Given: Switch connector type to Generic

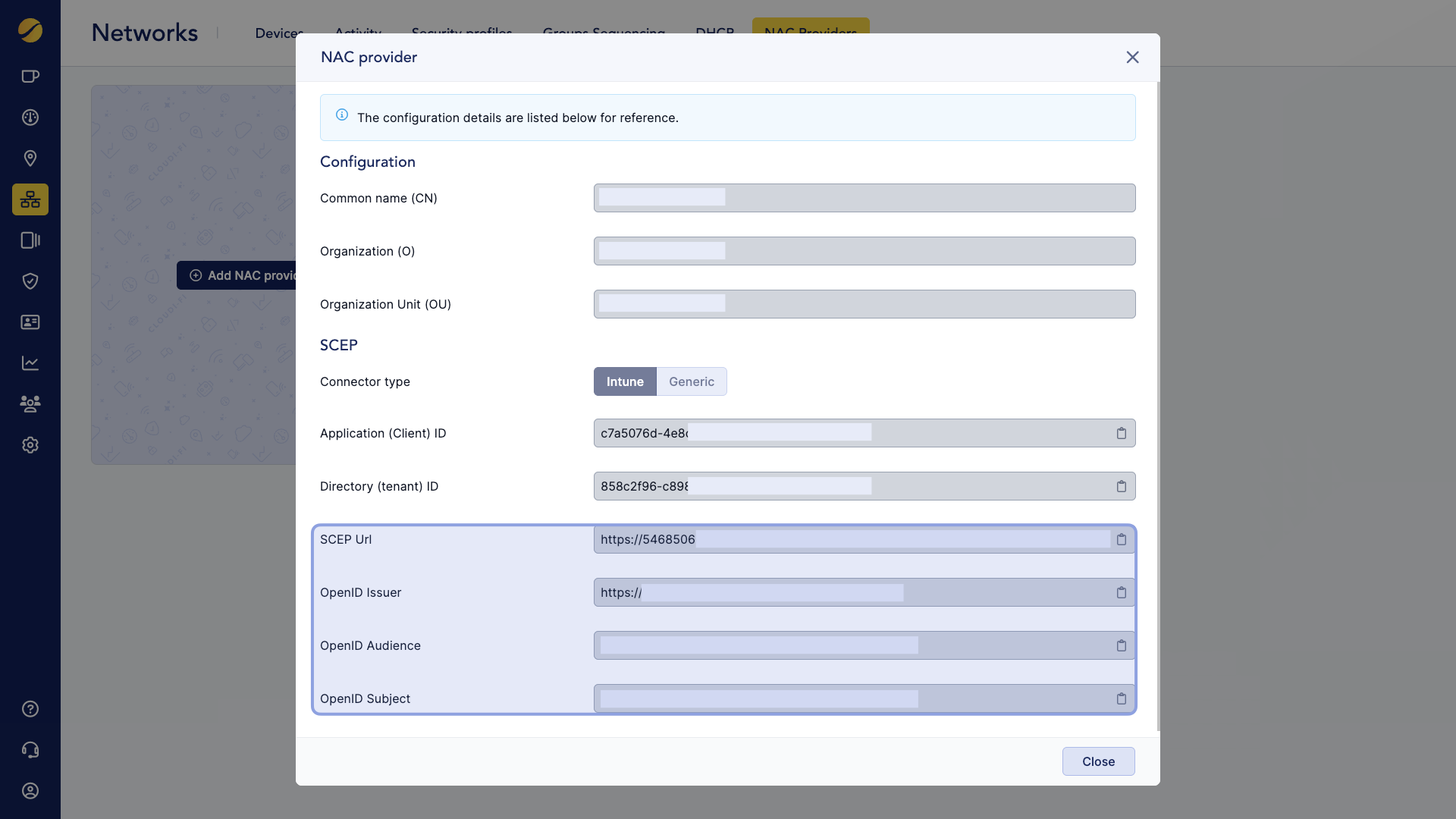Looking at the screenshot, I should pyautogui.click(x=691, y=381).
